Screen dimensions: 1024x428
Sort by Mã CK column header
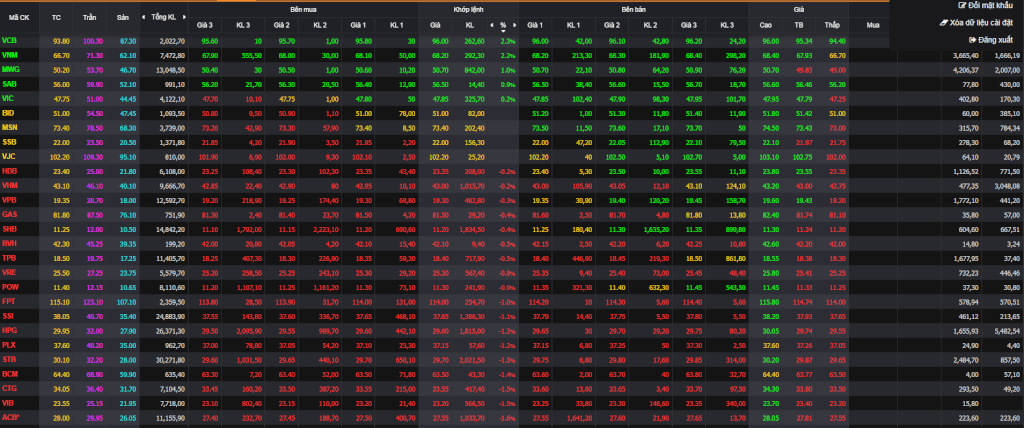[x=19, y=18]
